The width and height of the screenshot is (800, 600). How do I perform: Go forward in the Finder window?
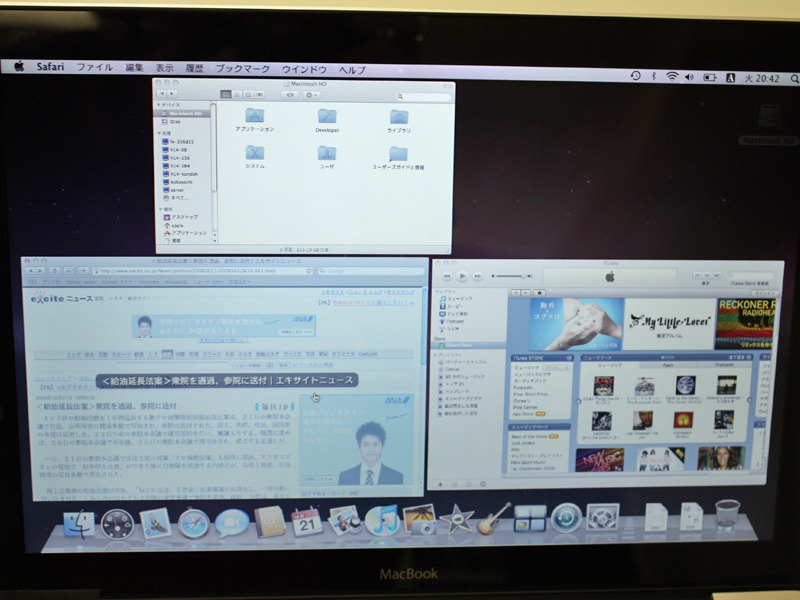[x=172, y=93]
